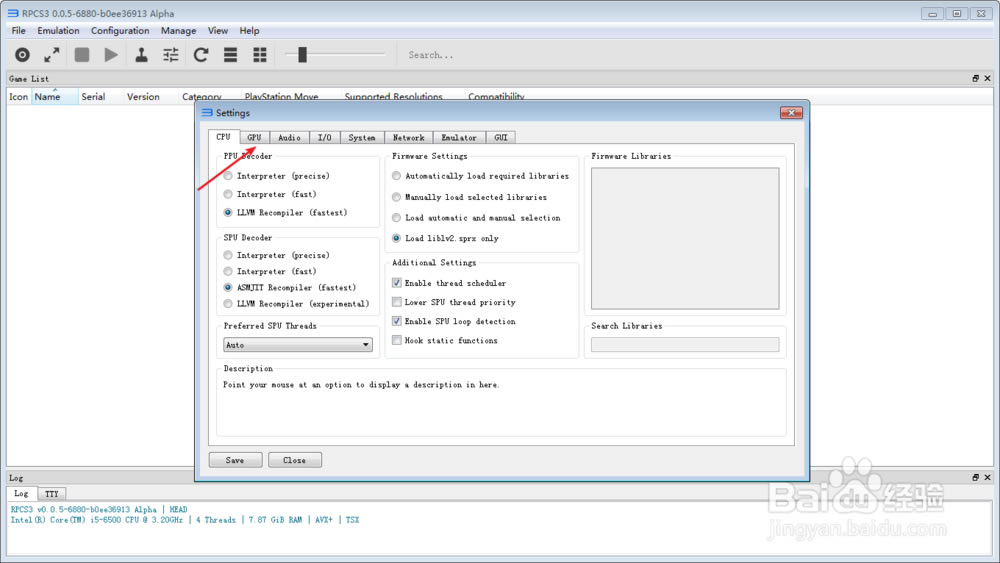This screenshot has width=1000, height=563.
Task: Open the Config sliders icon
Action: [171, 55]
